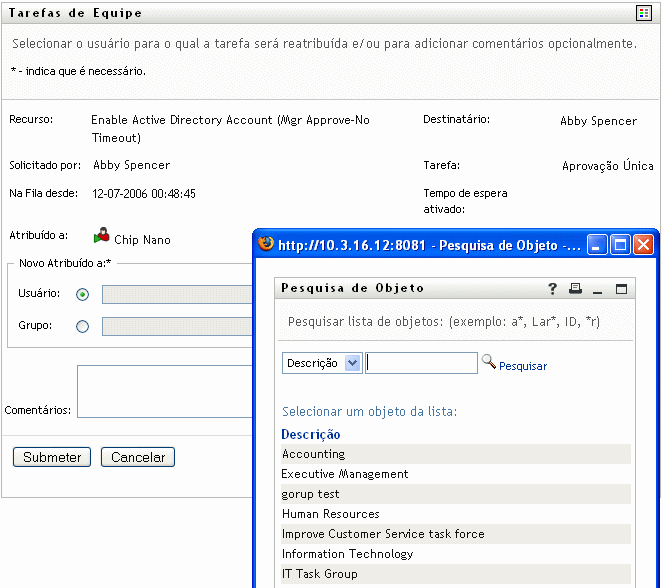
Task: Close the Pesquisa de Objeto browser window
Action: 644,245
